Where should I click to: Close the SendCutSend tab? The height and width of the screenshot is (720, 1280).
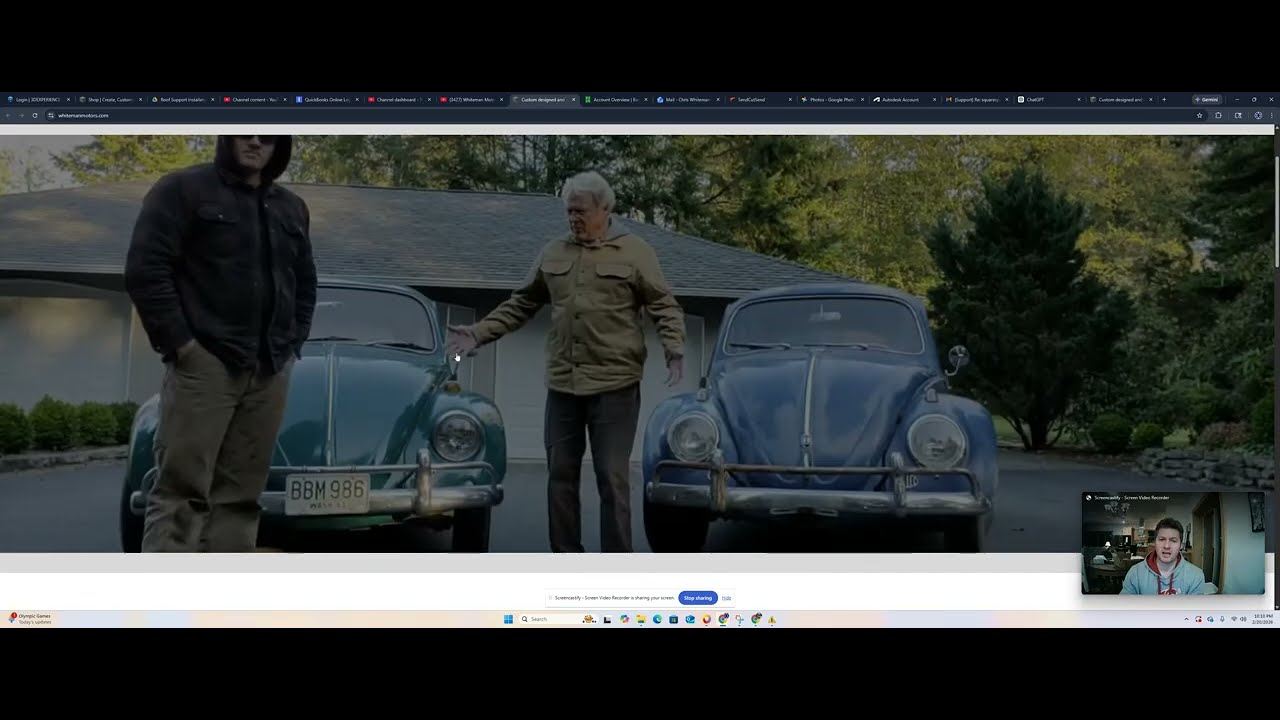790,100
